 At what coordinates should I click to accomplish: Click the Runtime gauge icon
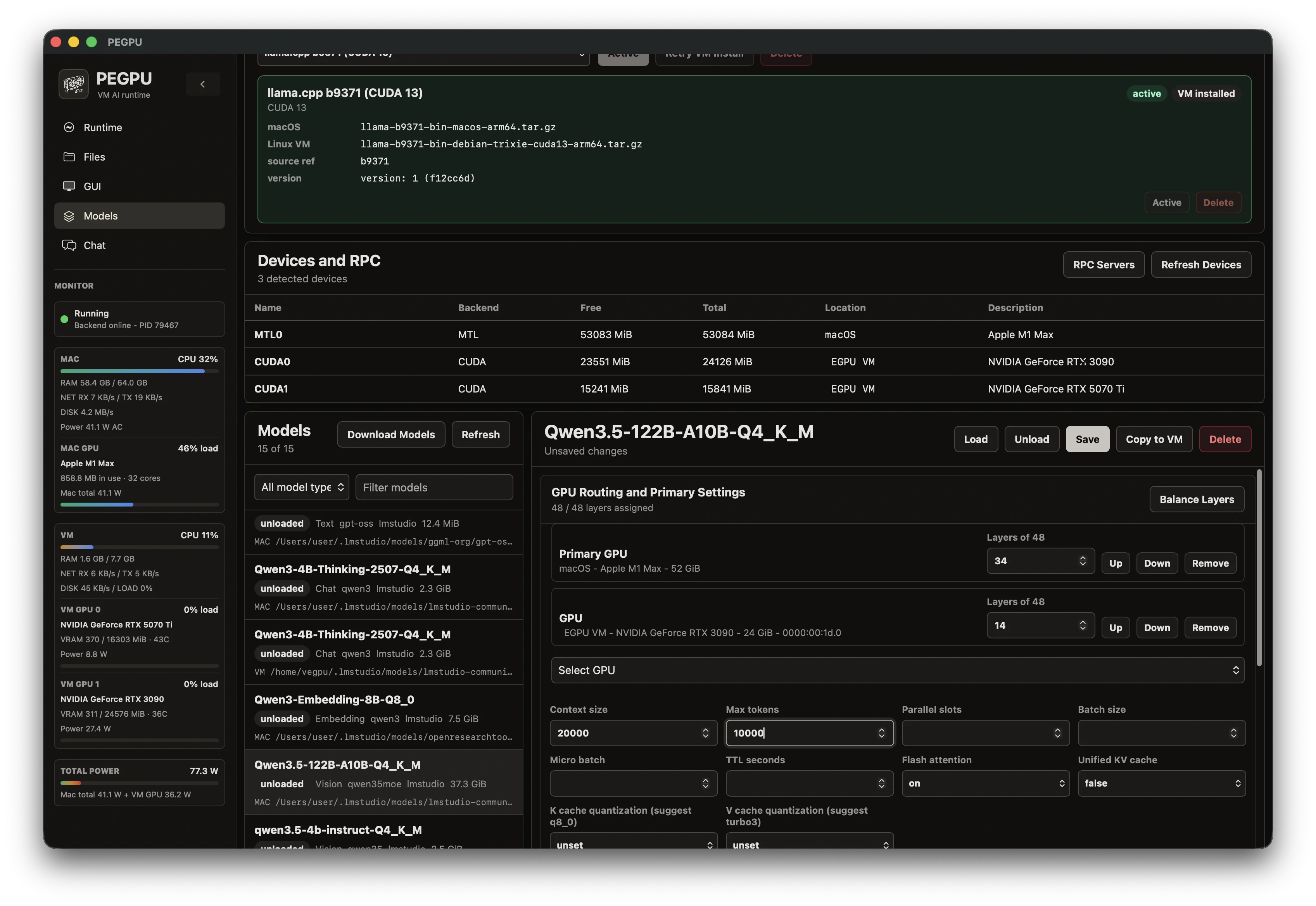pyautogui.click(x=69, y=127)
